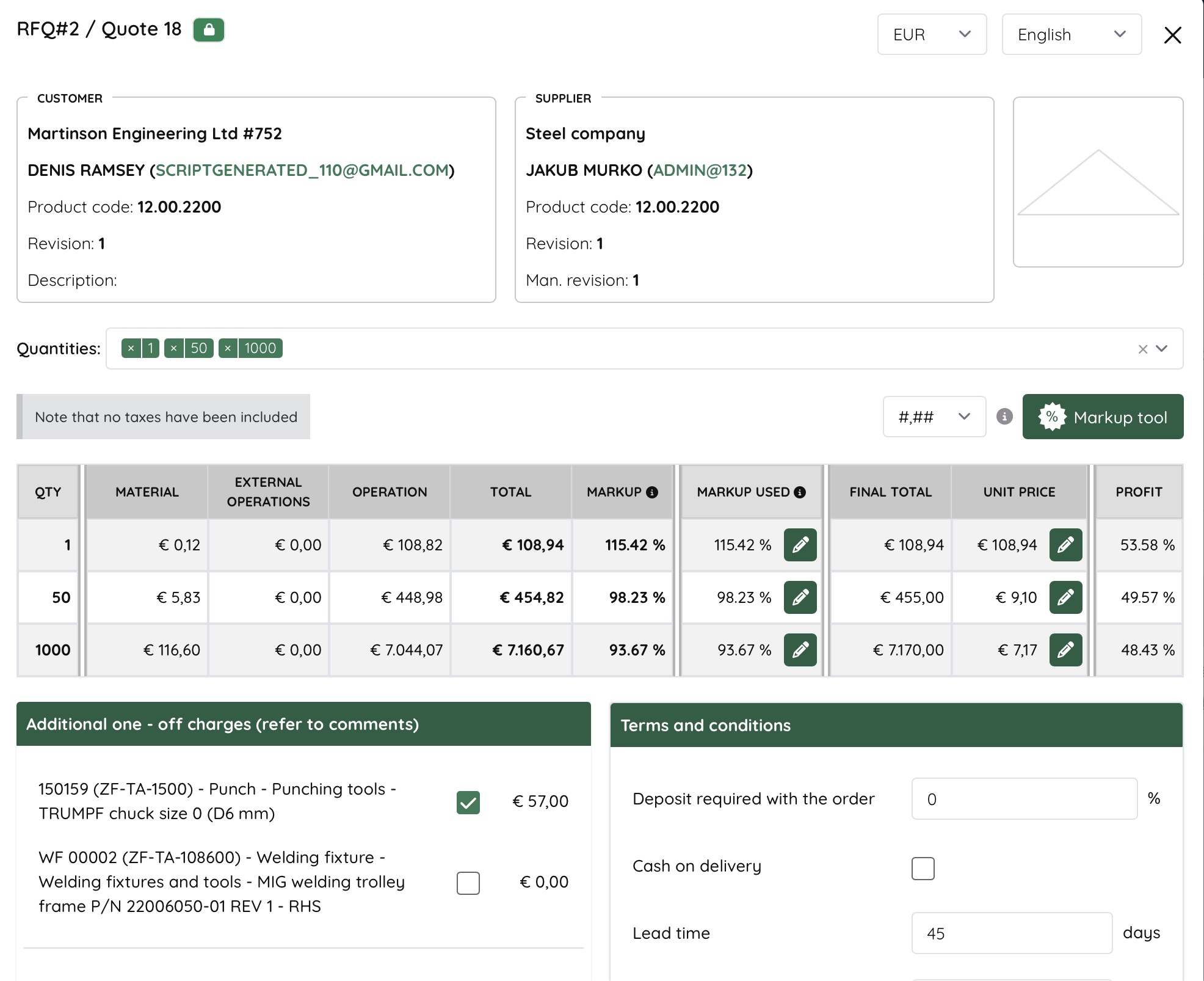Toggle Cash on delivery checkbox

click(x=923, y=868)
